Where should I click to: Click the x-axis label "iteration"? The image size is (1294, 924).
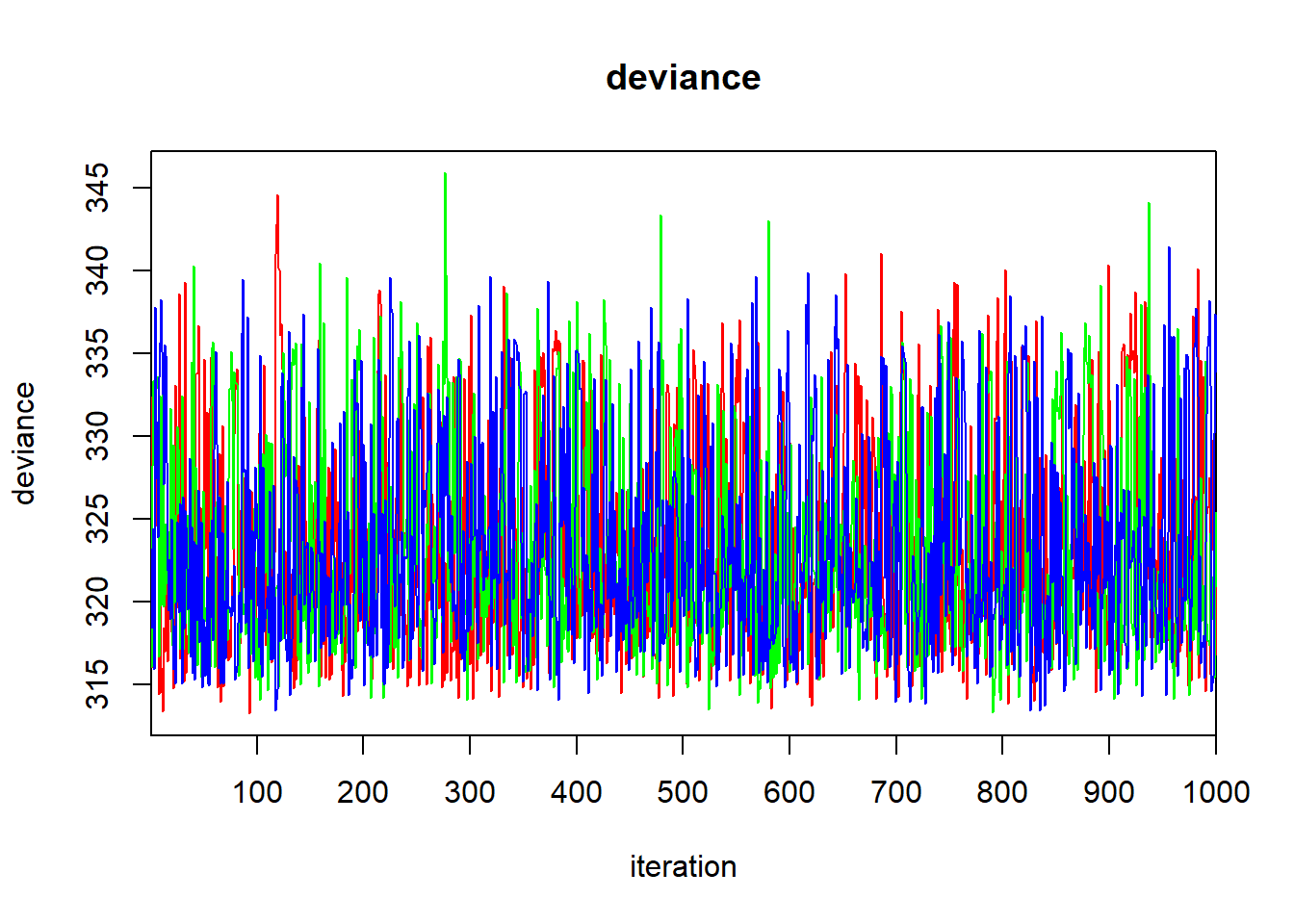683,866
